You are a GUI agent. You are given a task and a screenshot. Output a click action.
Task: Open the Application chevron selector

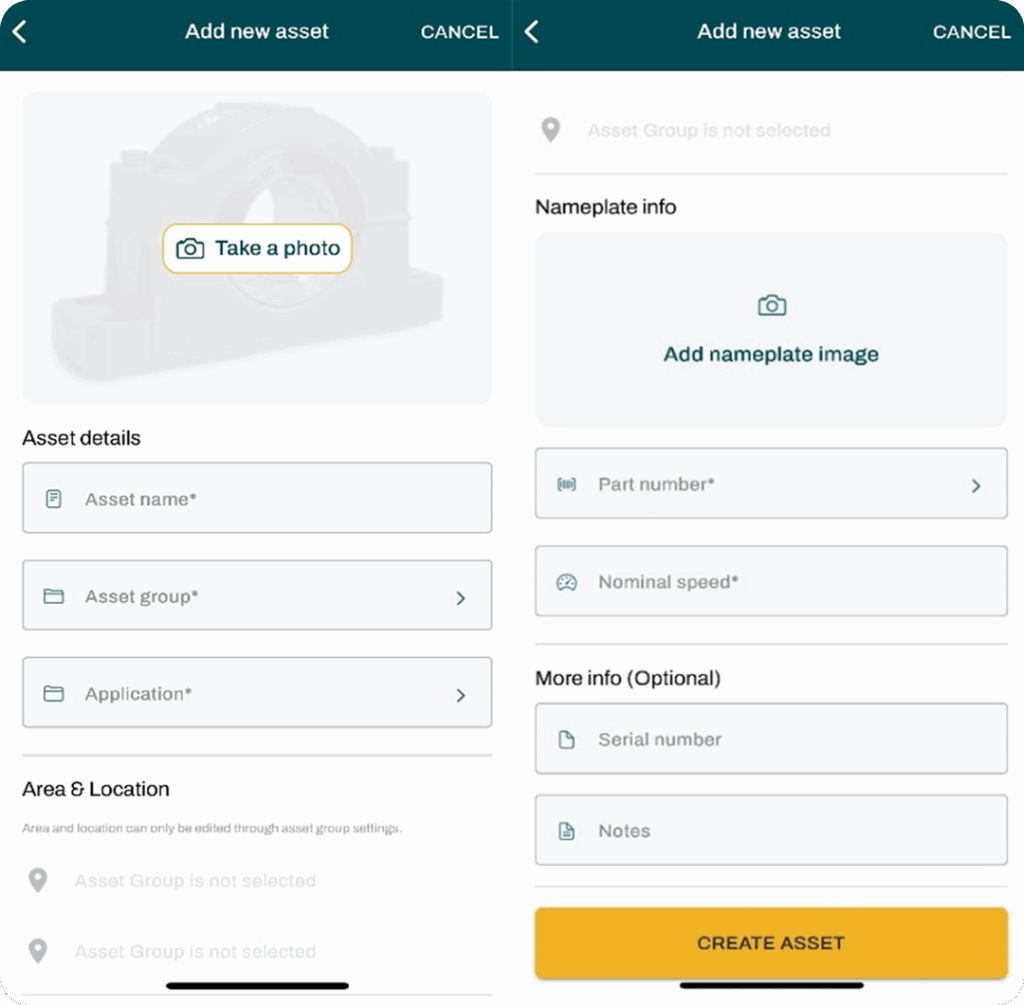[x=461, y=695]
